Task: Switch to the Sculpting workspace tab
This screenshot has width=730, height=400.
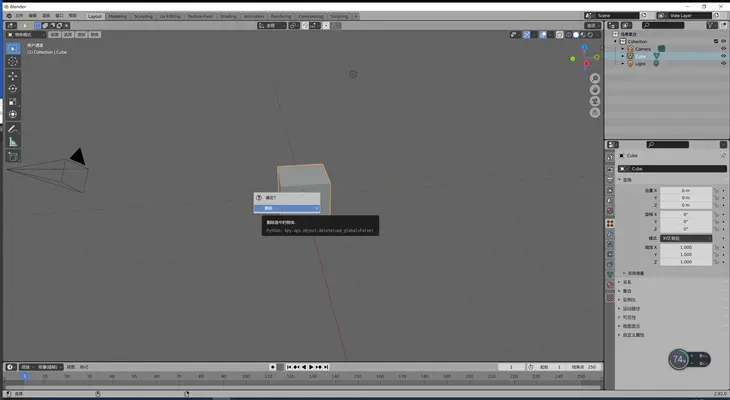Action: pyautogui.click(x=143, y=16)
